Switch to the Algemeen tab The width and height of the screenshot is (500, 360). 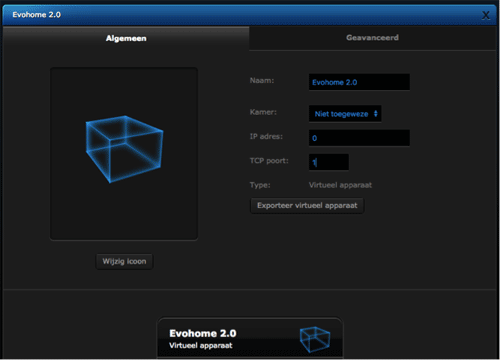point(126,38)
